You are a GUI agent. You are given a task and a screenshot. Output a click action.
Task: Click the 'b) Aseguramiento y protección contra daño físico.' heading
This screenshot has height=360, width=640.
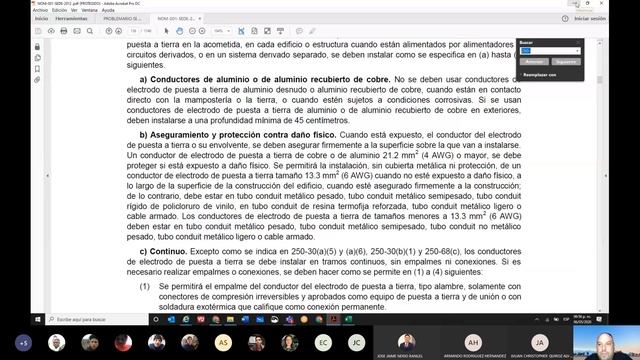click(x=238, y=135)
